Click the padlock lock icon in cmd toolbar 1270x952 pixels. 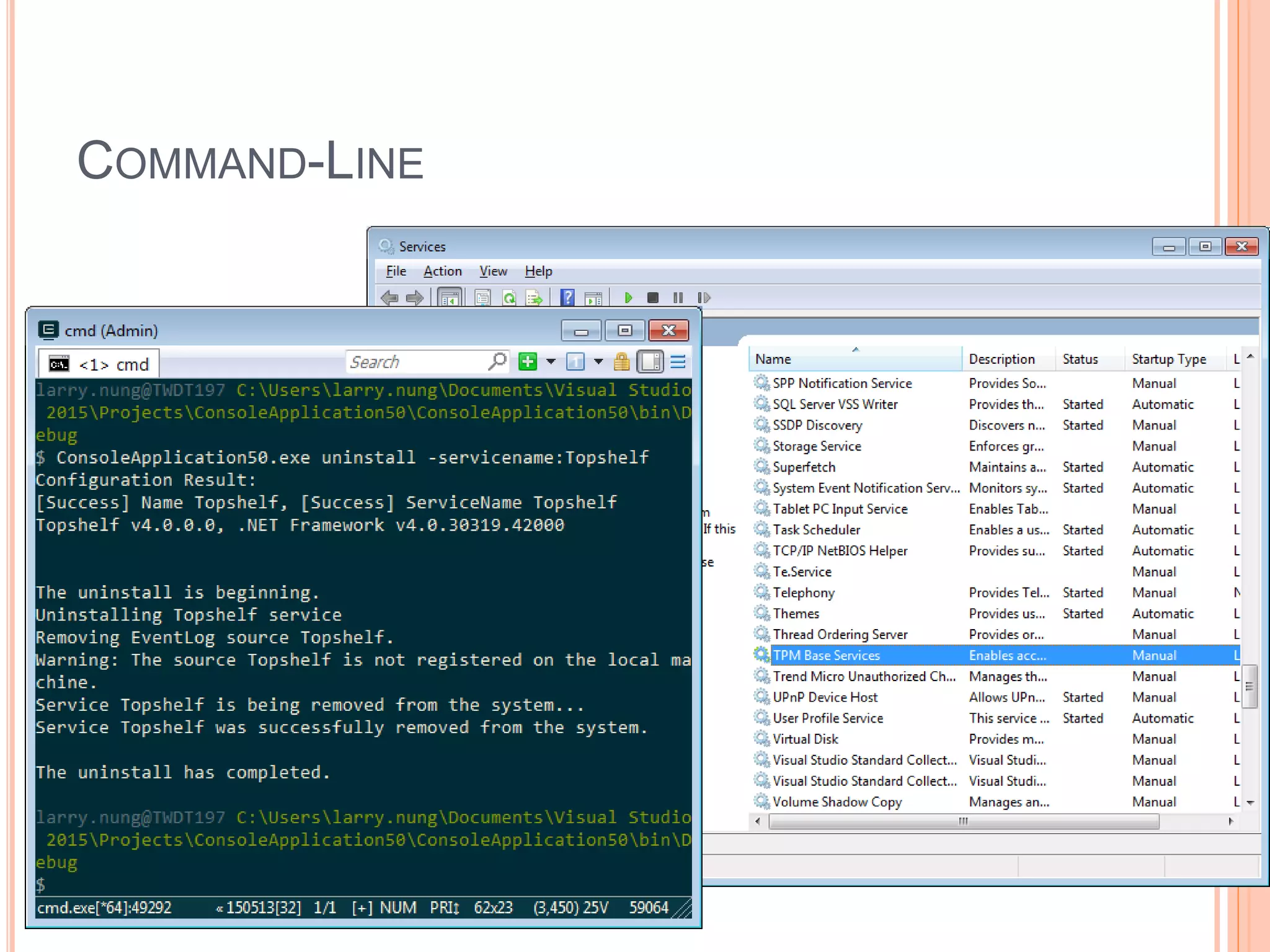621,361
